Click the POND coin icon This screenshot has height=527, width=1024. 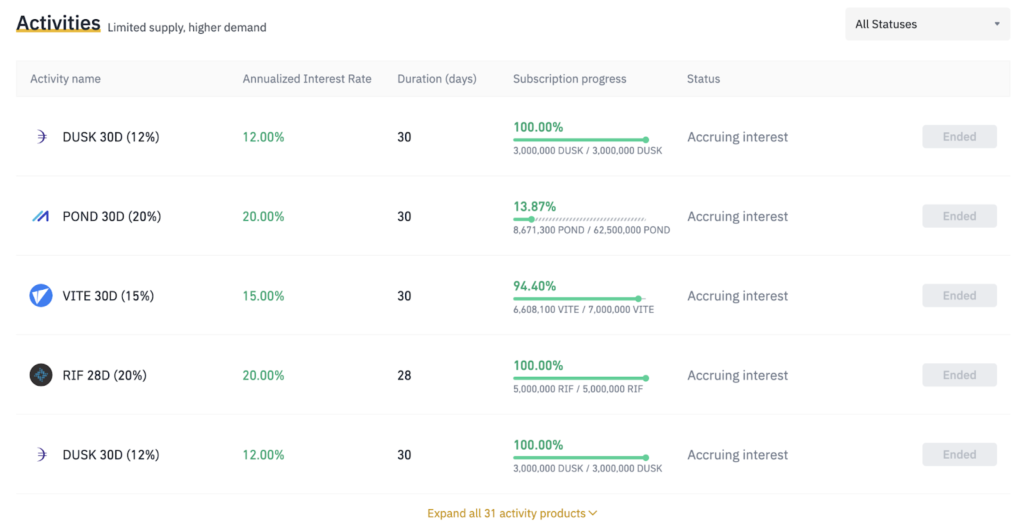pyautogui.click(x=41, y=216)
